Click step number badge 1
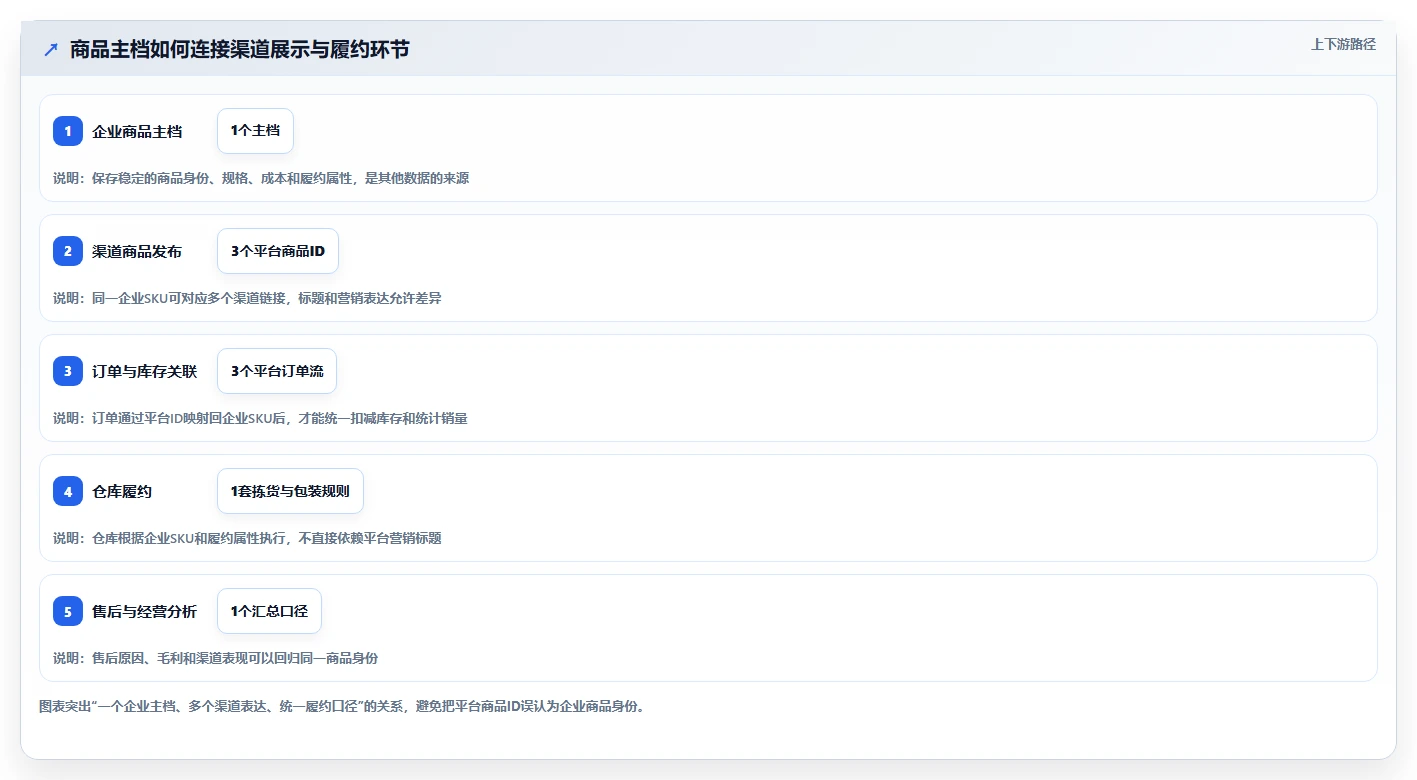The image size is (1417, 780). click(x=68, y=131)
